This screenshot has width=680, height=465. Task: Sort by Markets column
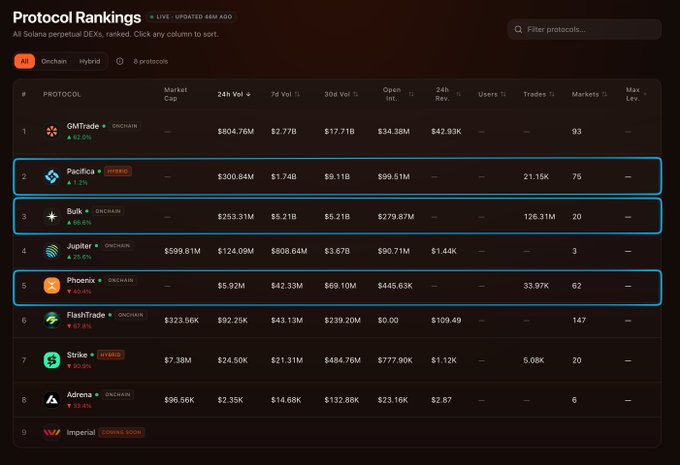coord(589,94)
